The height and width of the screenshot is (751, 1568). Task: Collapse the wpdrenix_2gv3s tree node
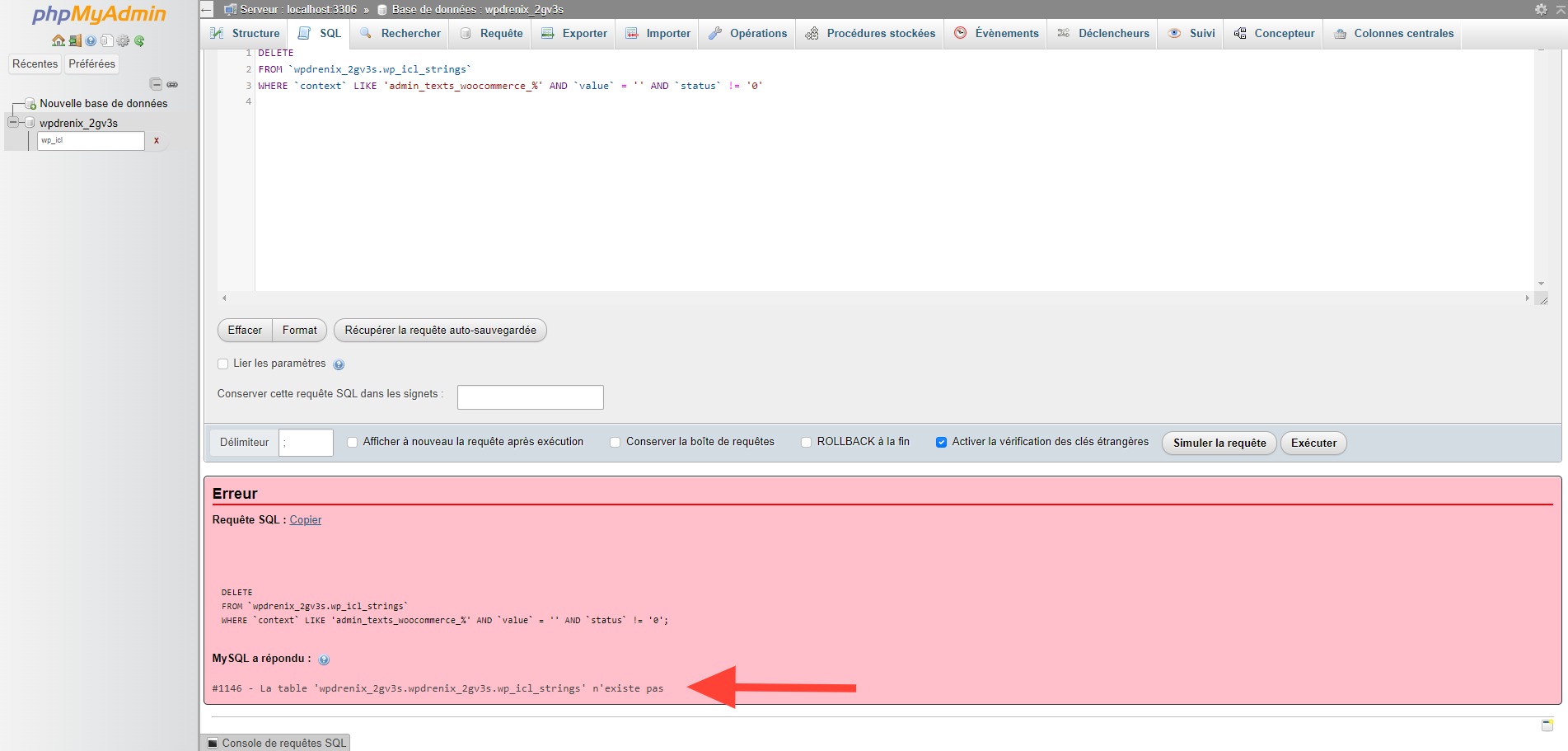[x=13, y=123]
